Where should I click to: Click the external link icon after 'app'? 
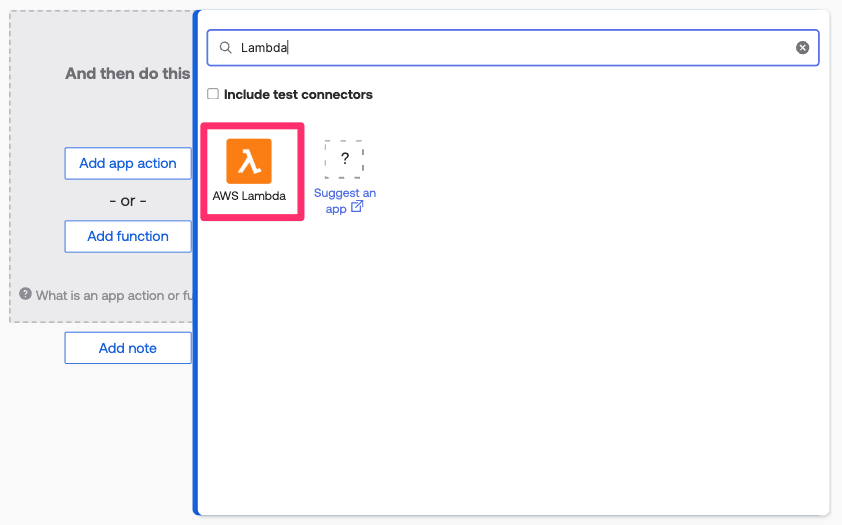pyautogui.click(x=357, y=207)
